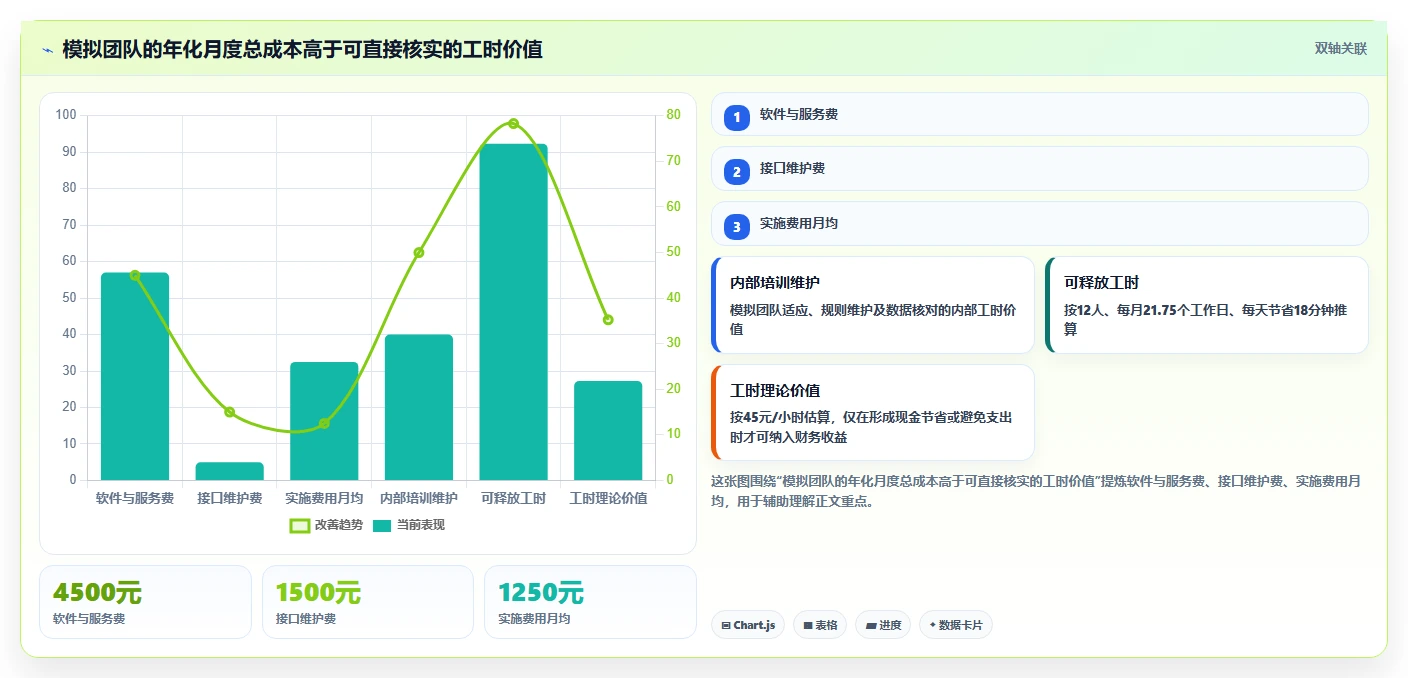Click the Chart.js tag
The height and width of the screenshot is (678, 1408).
click(x=748, y=625)
